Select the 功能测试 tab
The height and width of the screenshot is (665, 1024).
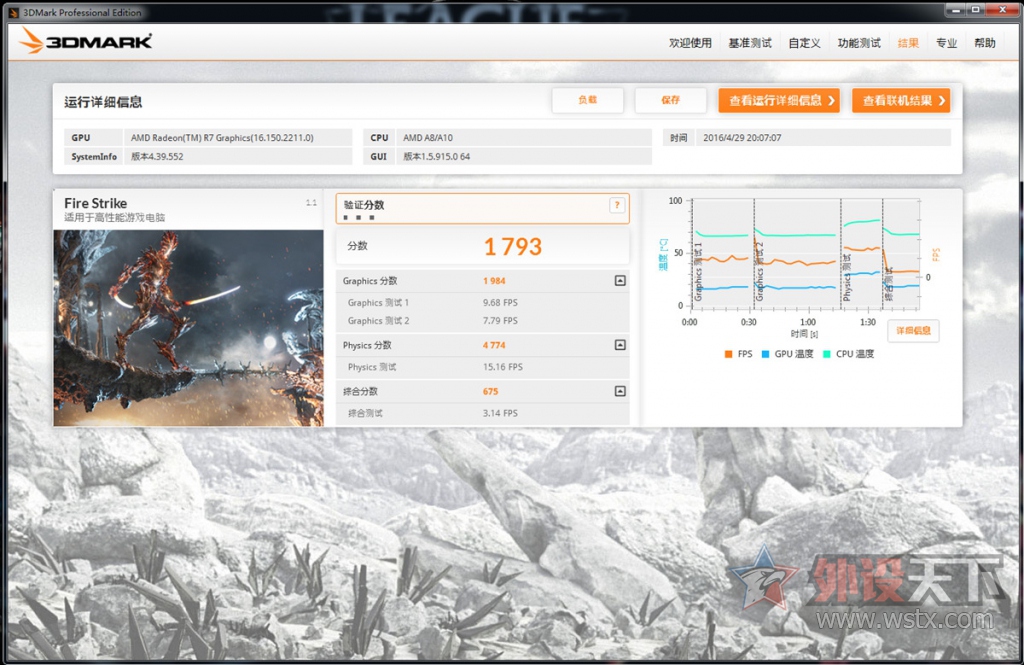pos(859,43)
